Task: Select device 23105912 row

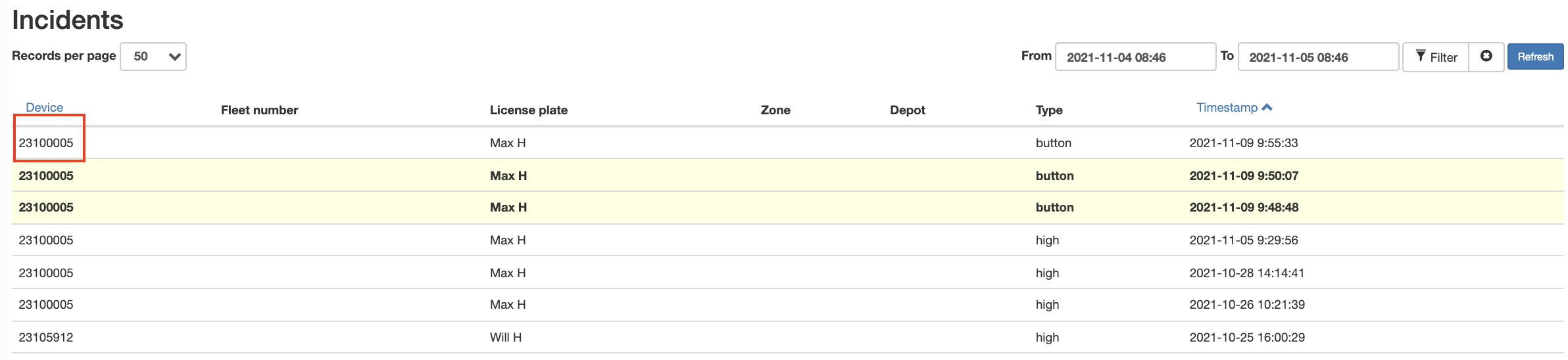Action: [787, 337]
